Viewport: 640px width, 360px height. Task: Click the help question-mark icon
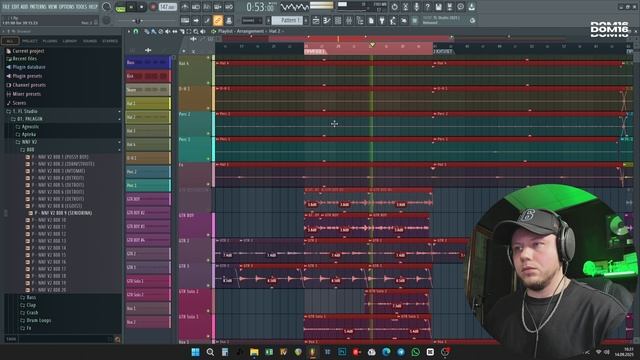427,7
